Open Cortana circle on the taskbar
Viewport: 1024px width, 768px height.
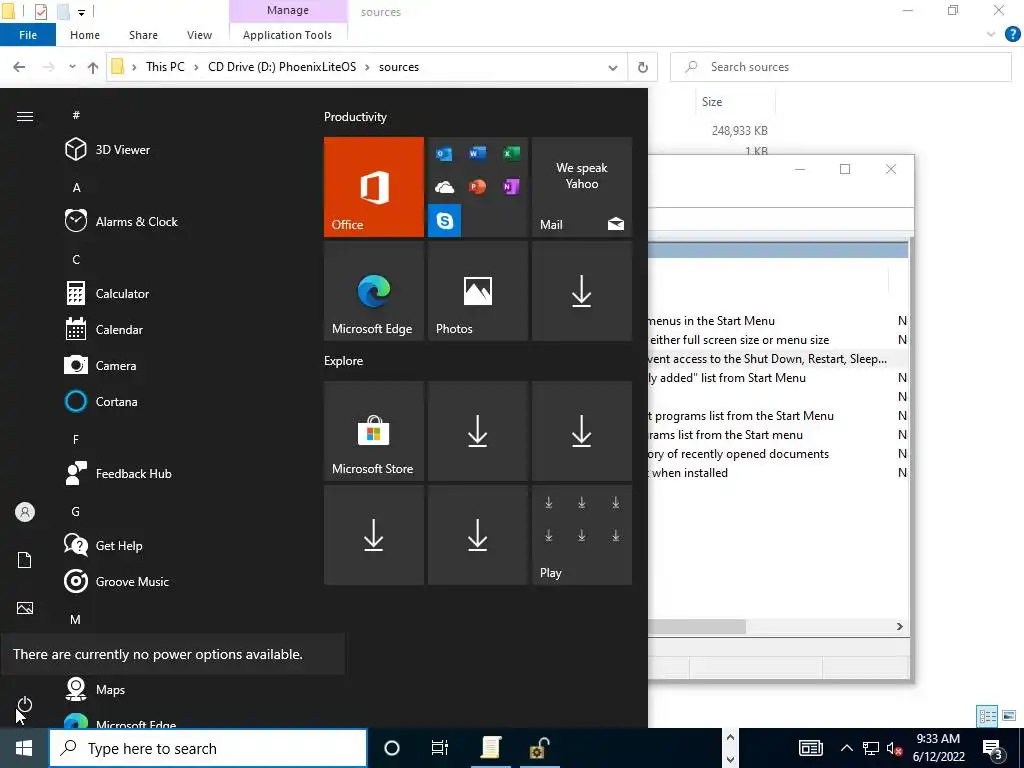point(392,748)
